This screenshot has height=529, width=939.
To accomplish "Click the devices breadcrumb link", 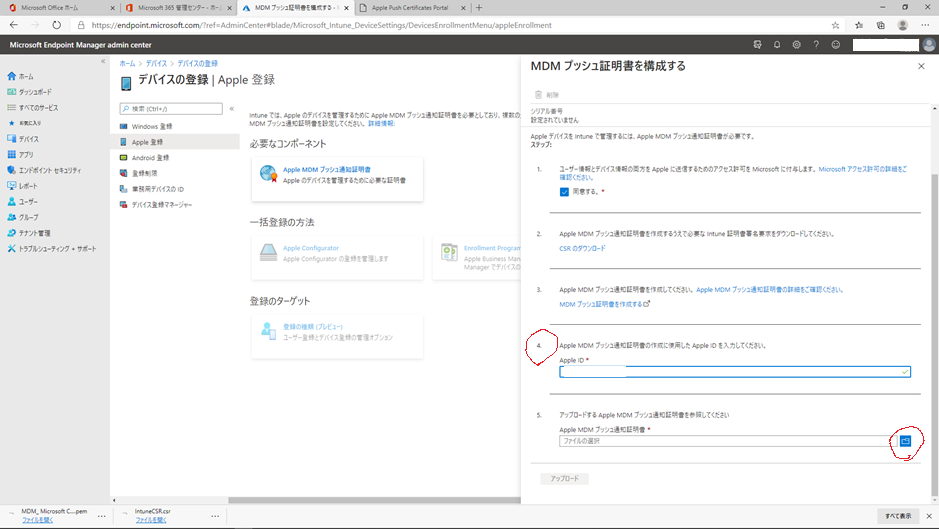I will (156, 64).
